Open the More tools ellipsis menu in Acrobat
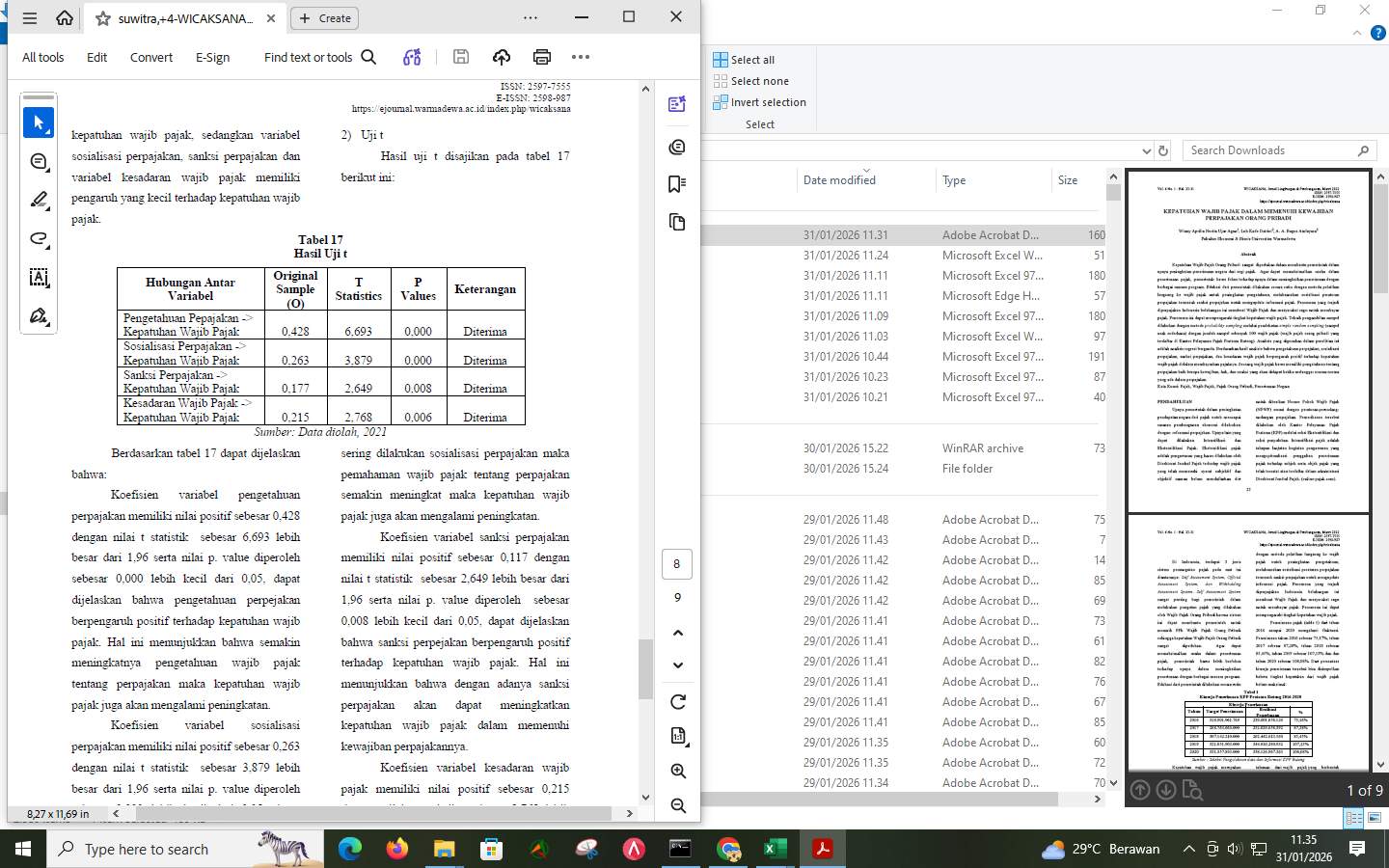The height and width of the screenshot is (868, 1389). point(580,57)
